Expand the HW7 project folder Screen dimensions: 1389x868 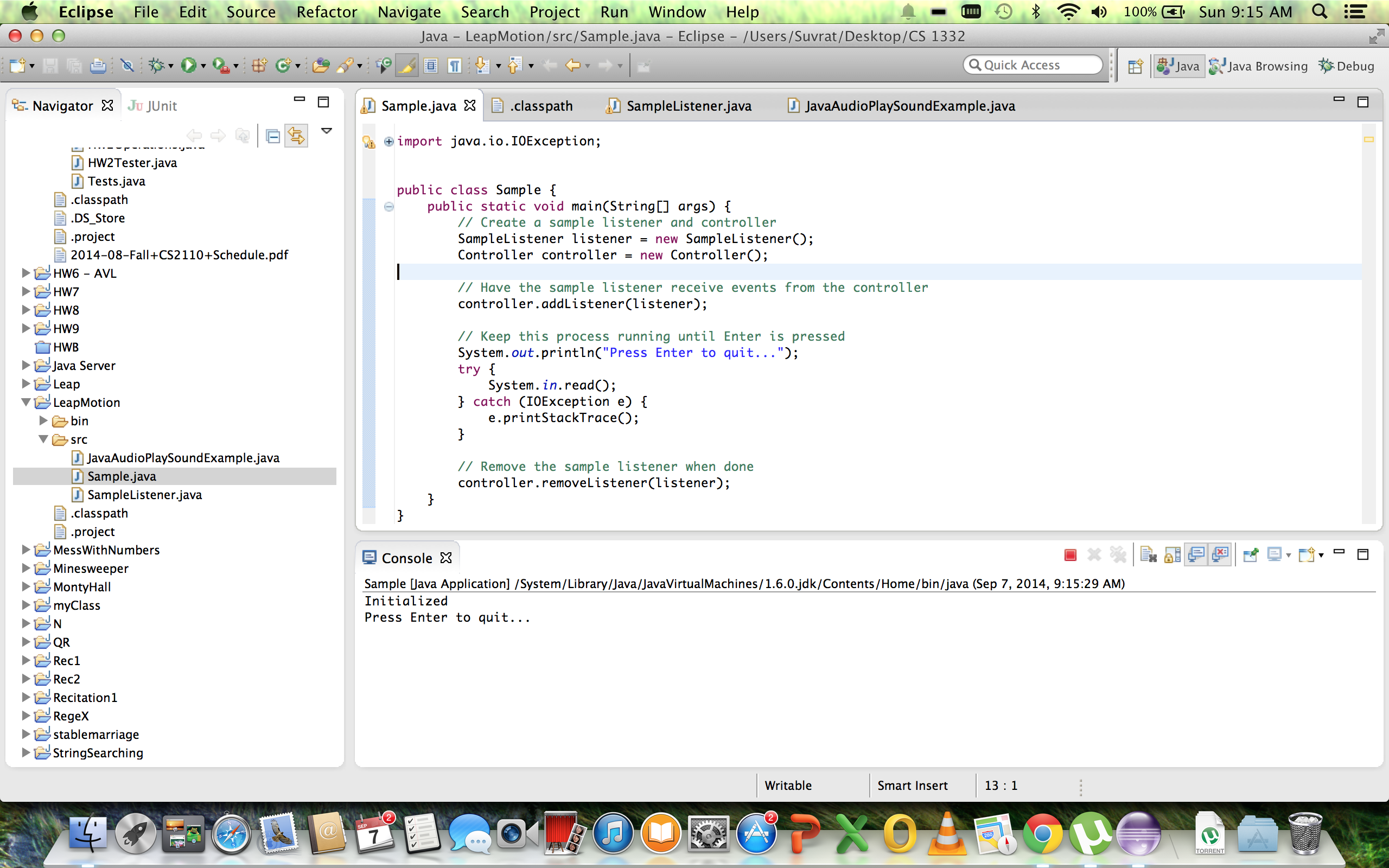tap(26, 292)
